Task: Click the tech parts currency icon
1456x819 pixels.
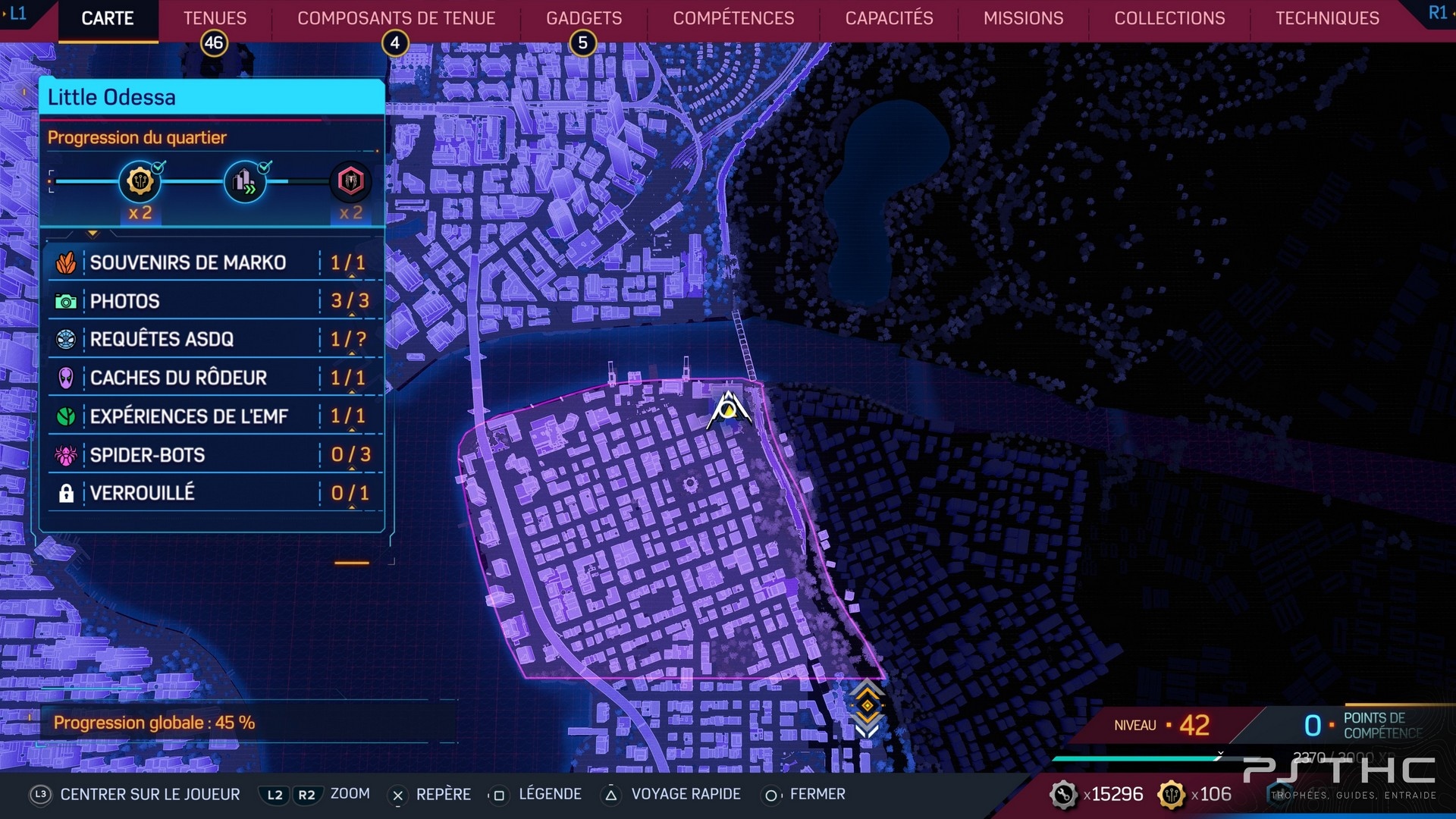Action: tap(1063, 794)
